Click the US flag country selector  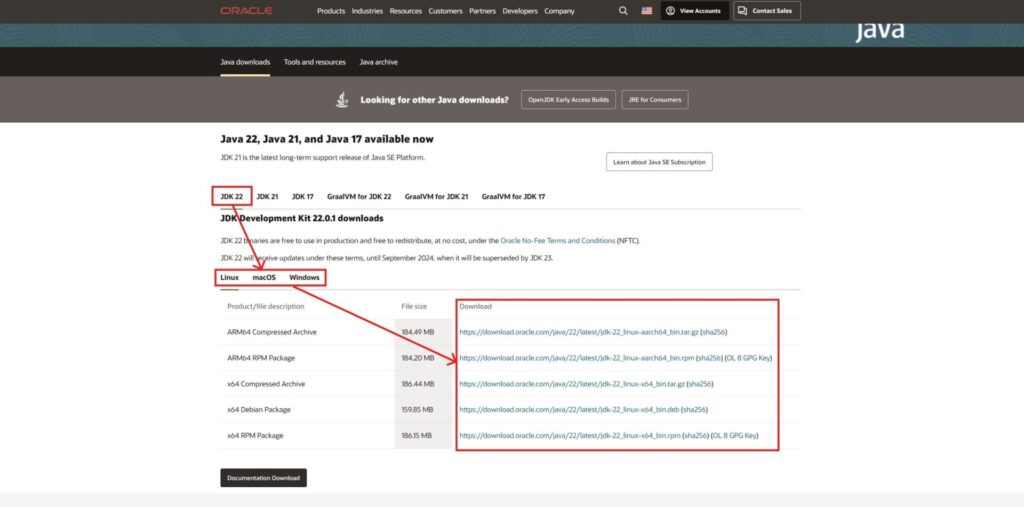[647, 11]
